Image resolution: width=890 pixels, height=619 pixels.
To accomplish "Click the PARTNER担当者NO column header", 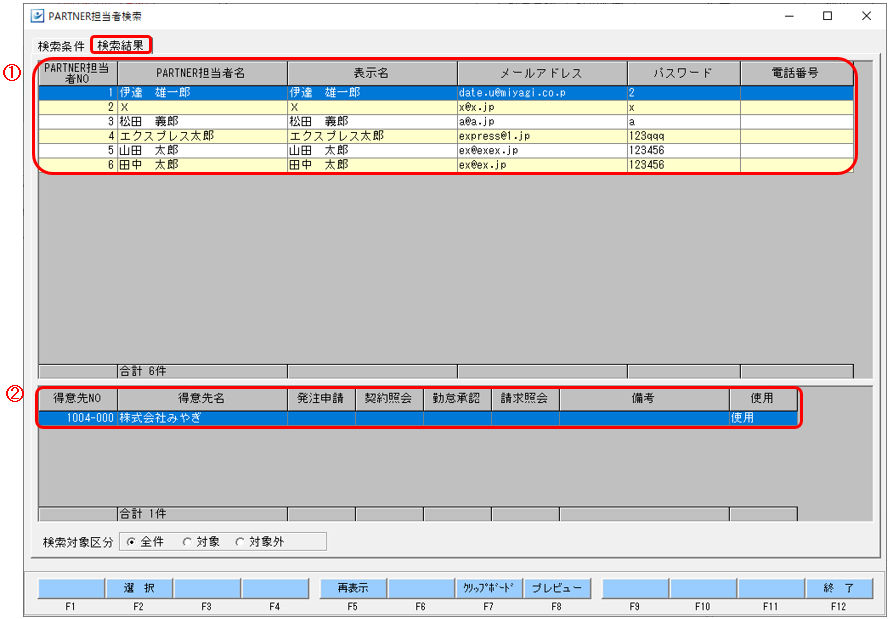I will point(78,73).
